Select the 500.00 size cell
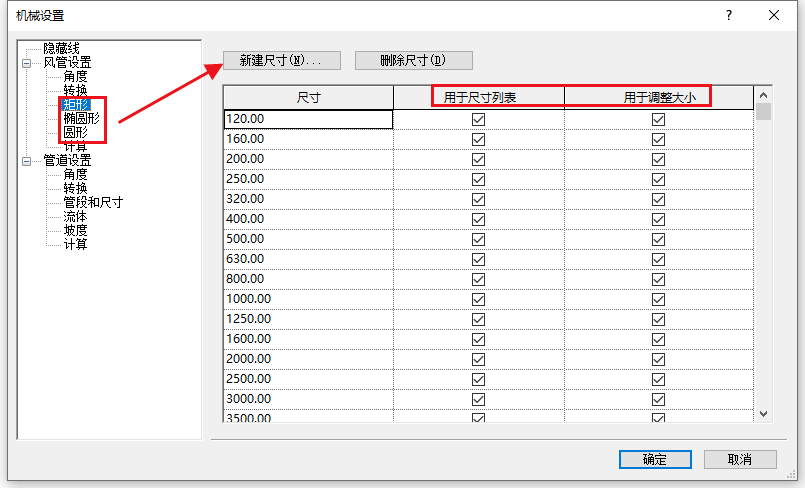 point(309,239)
